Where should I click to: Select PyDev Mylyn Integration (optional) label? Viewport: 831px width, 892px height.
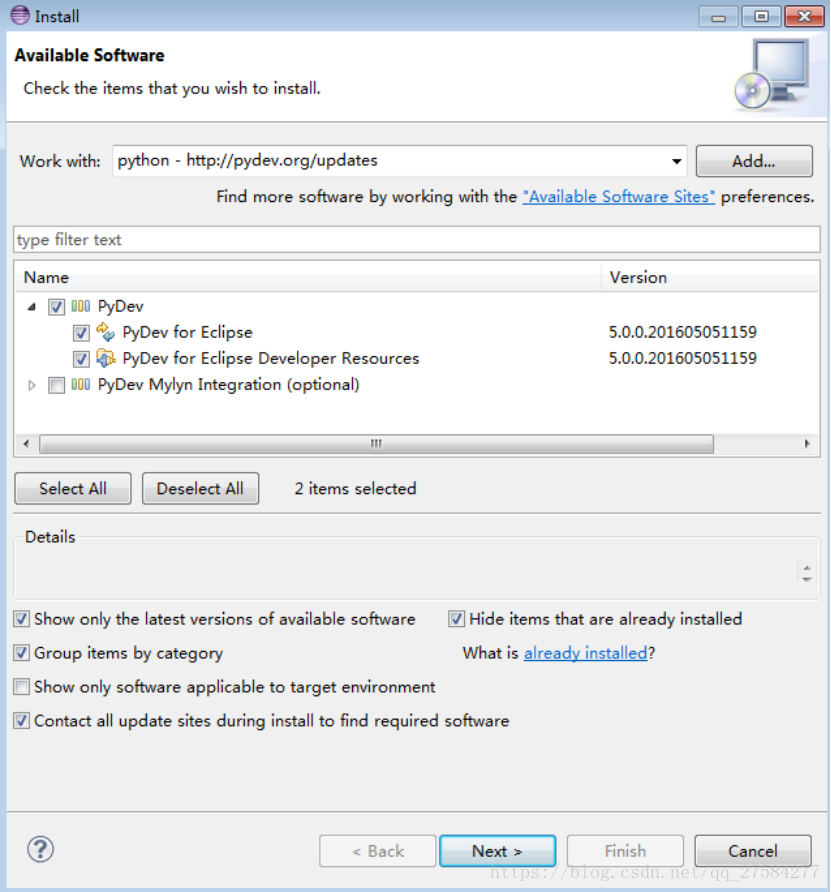[x=228, y=385]
